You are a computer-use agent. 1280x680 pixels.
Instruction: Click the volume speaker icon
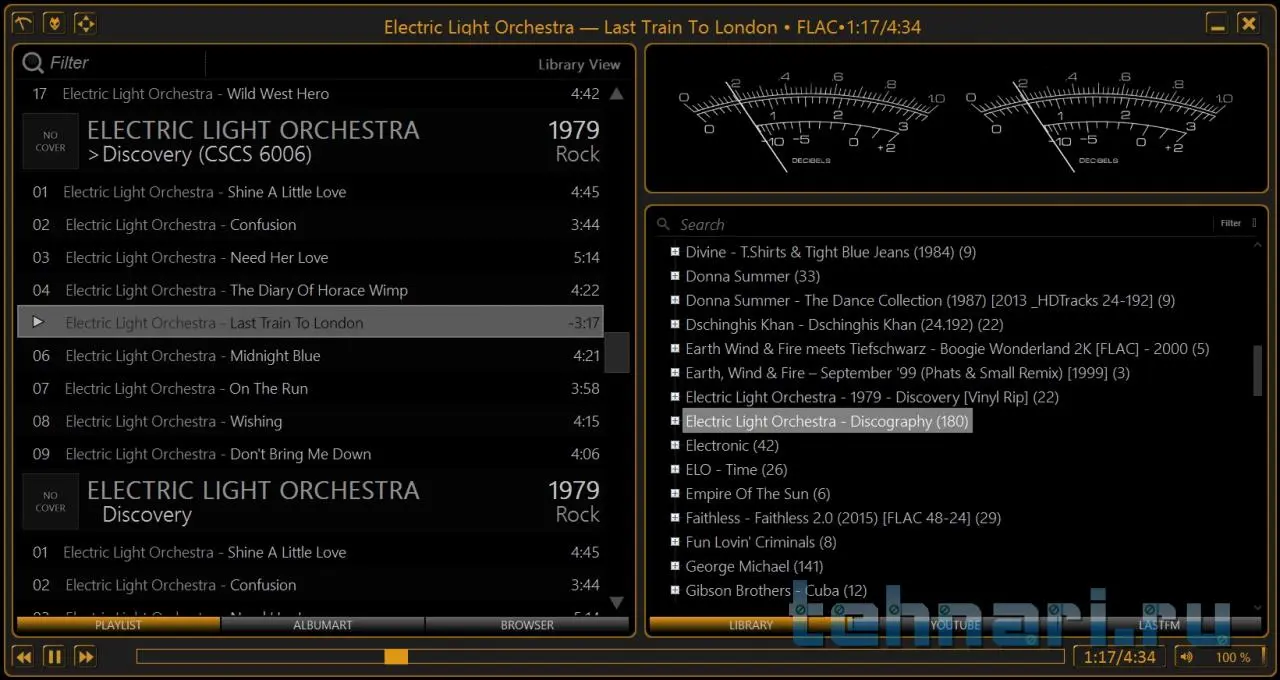coord(1186,657)
